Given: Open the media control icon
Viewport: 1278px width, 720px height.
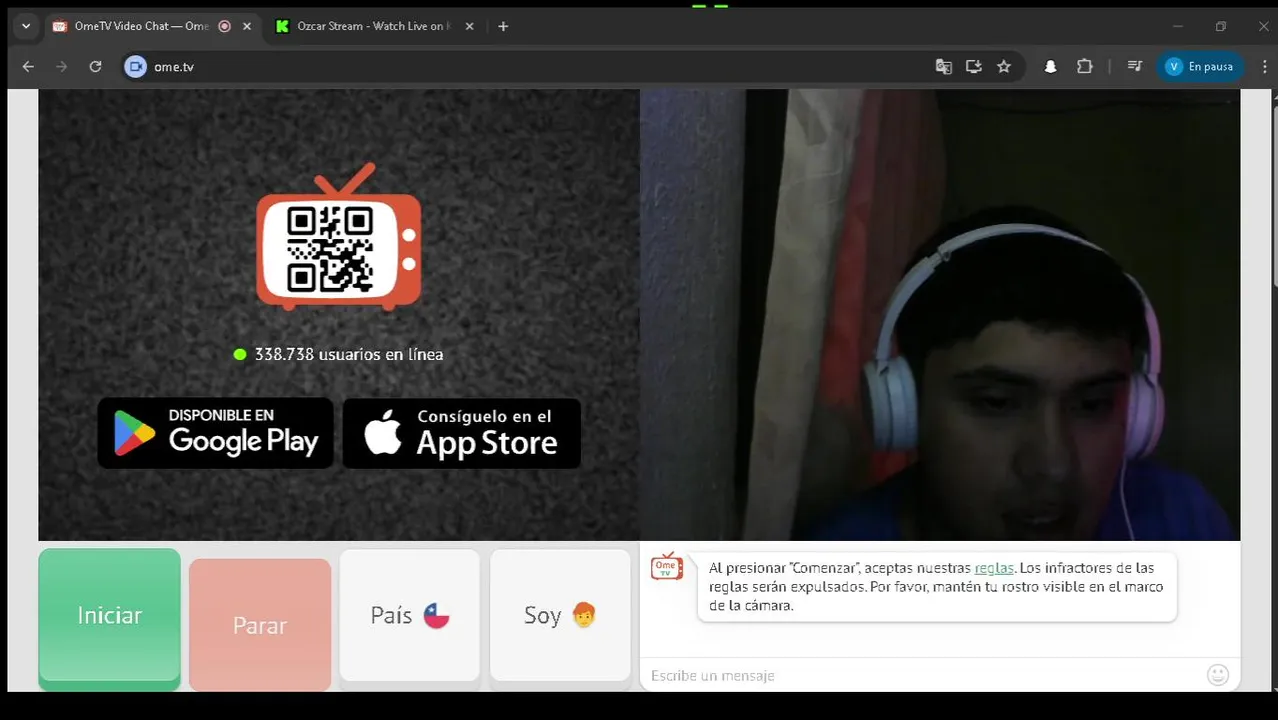Looking at the screenshot, I should [1134, 66].
